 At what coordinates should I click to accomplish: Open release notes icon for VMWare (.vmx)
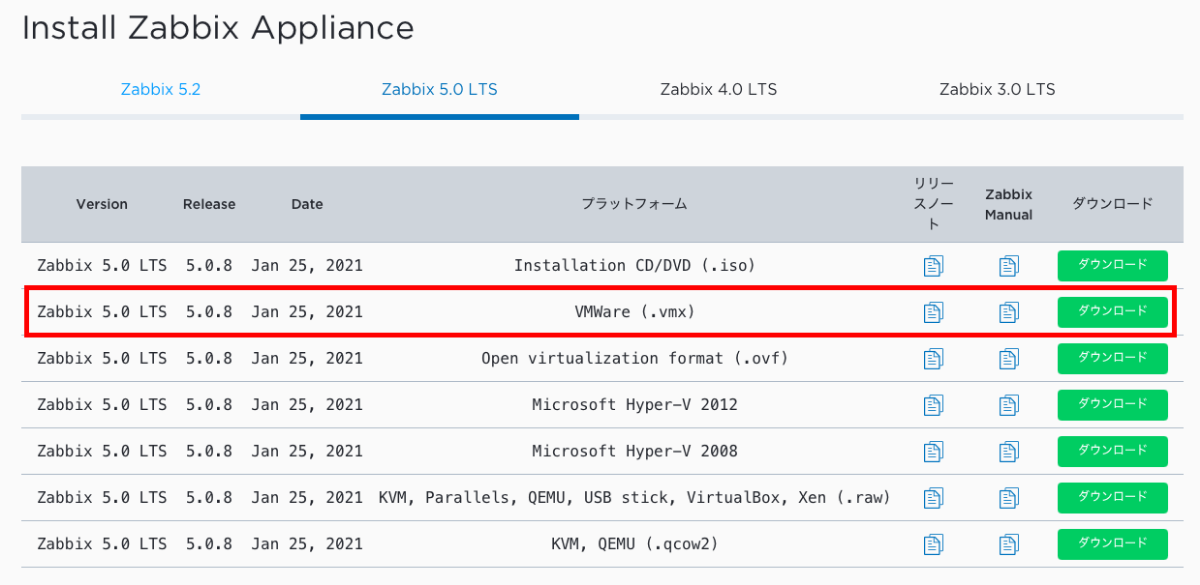933,312
